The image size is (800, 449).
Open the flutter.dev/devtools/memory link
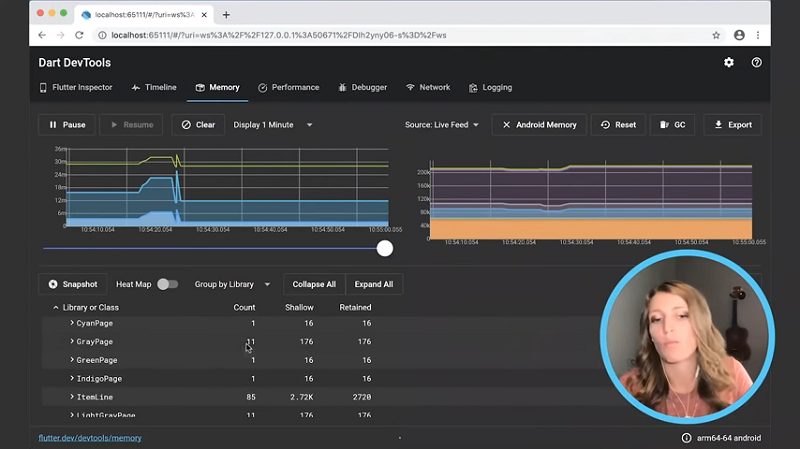90,438
